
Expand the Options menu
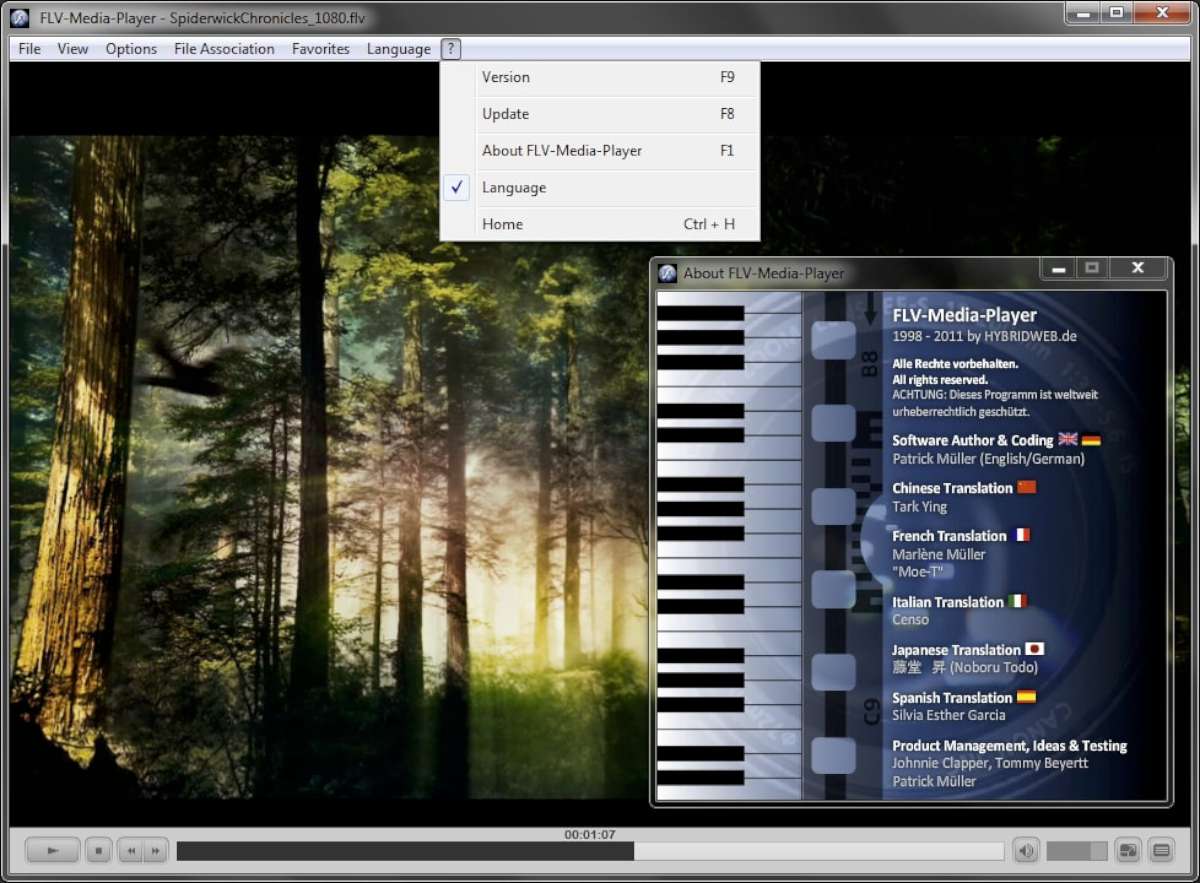click(131, 49)
